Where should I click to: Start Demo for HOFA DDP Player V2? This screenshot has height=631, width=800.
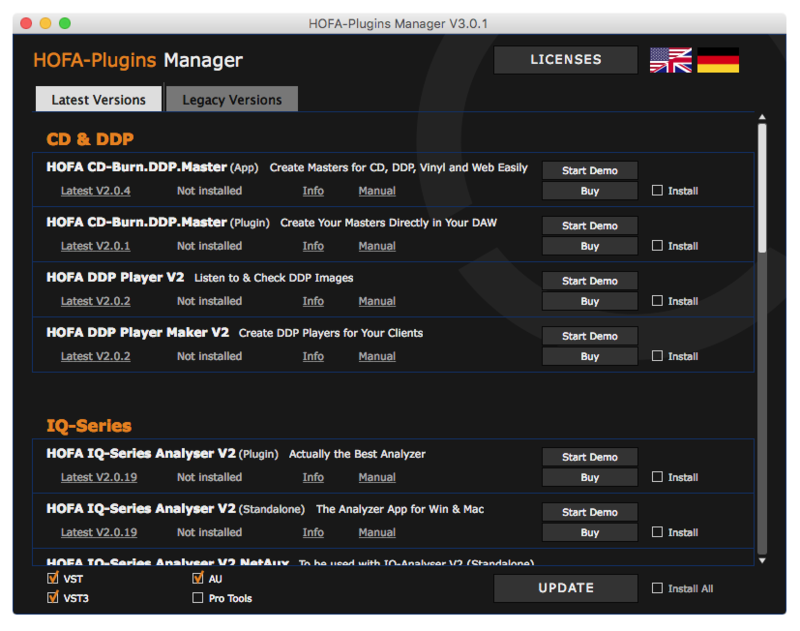590,281
